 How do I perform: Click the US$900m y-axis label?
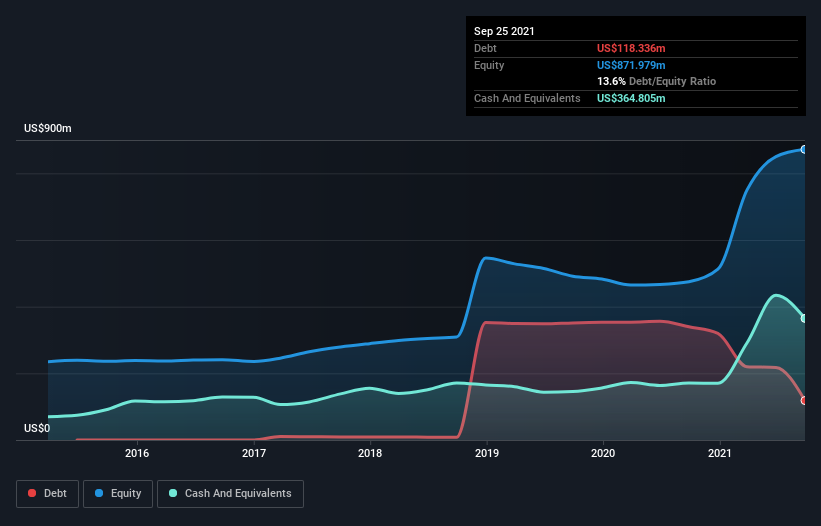[x=48, y=128]
